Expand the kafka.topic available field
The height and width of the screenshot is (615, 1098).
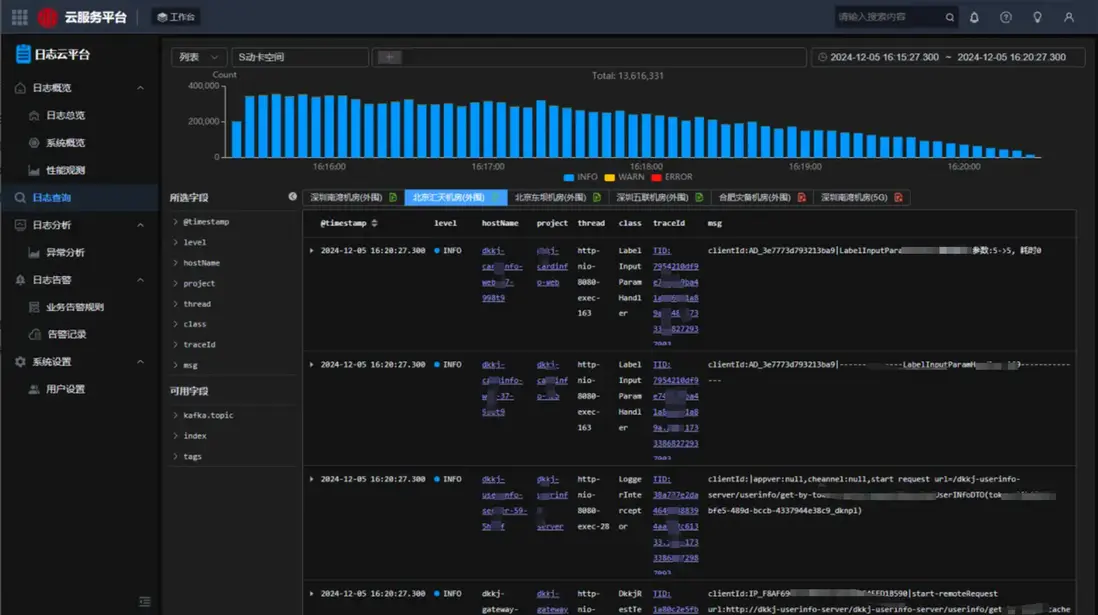pos(175,415)
